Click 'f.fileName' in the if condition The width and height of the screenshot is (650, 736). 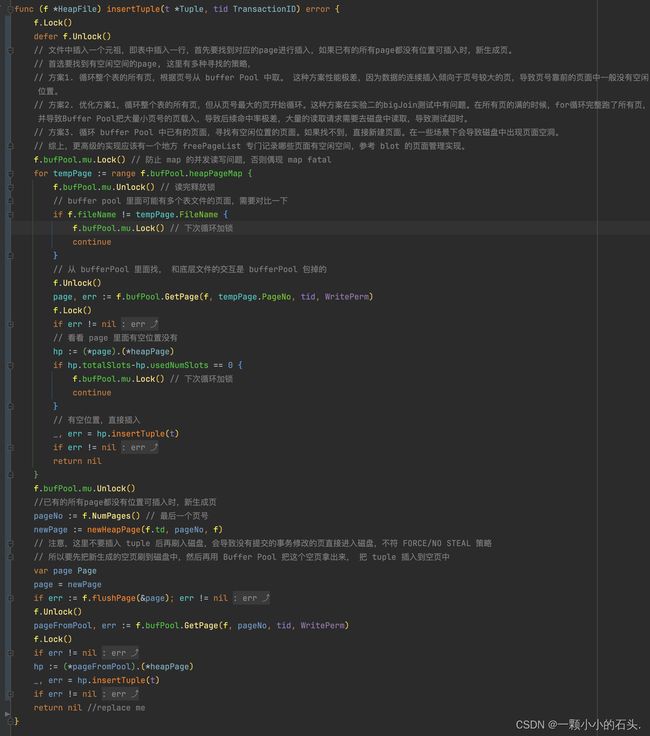[x=92, y=215]
